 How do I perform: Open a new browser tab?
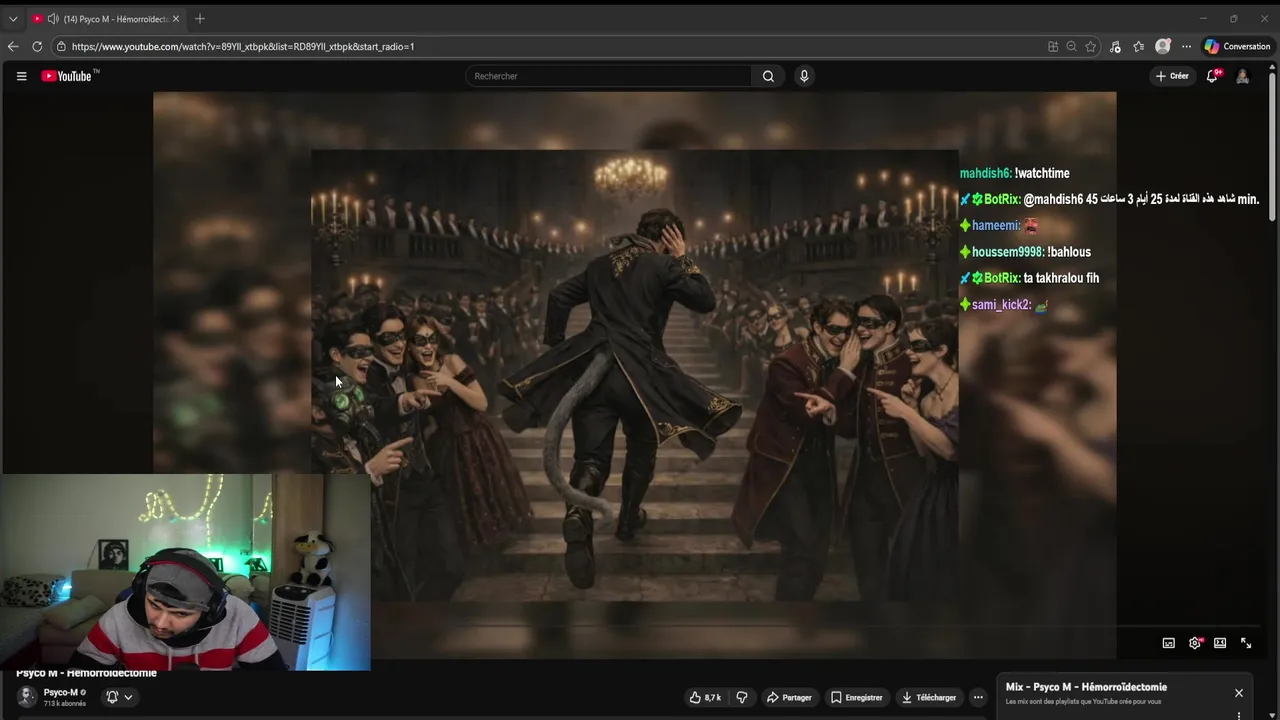[200, 19]
